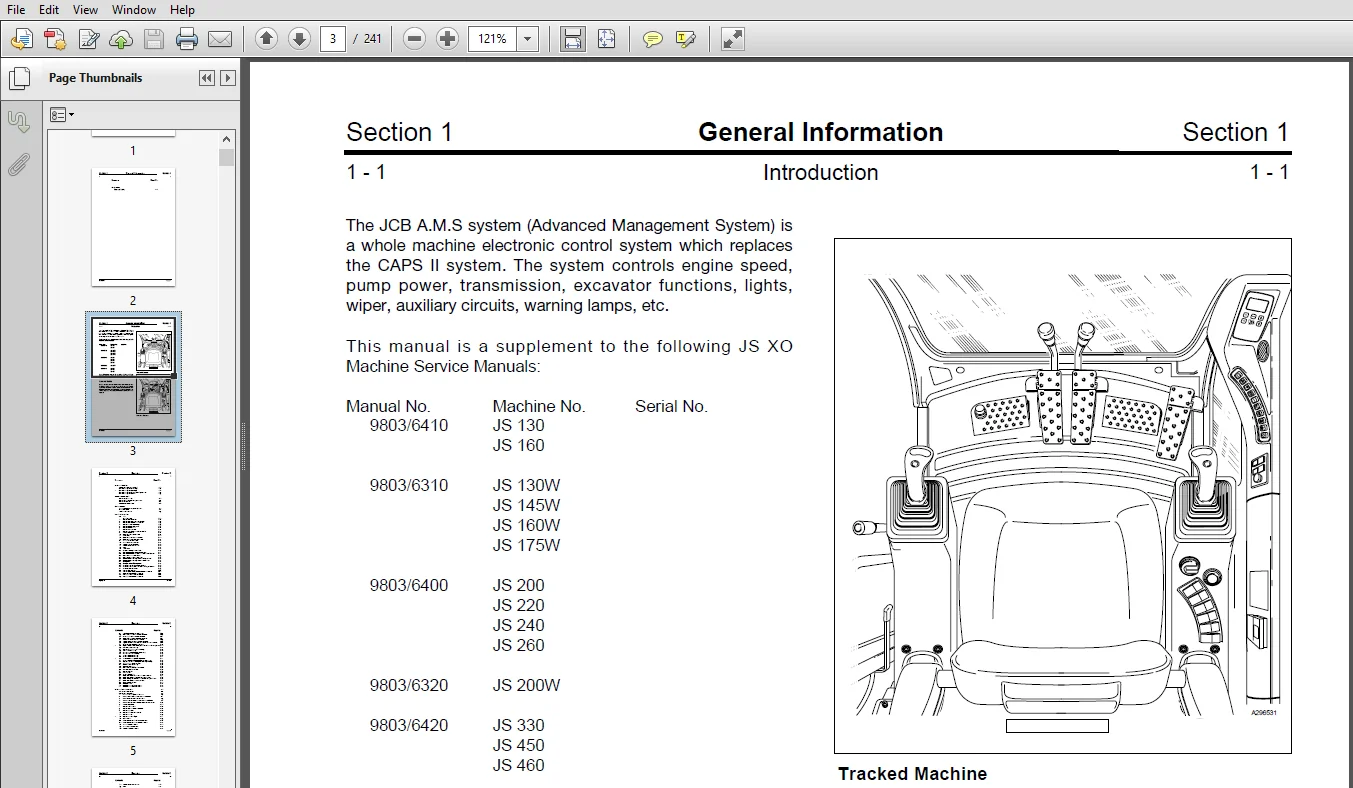Click the thumbnails scrollbar up arrow
The width and height of the screenshot is (1353, 788).
[x=227, y=140]
